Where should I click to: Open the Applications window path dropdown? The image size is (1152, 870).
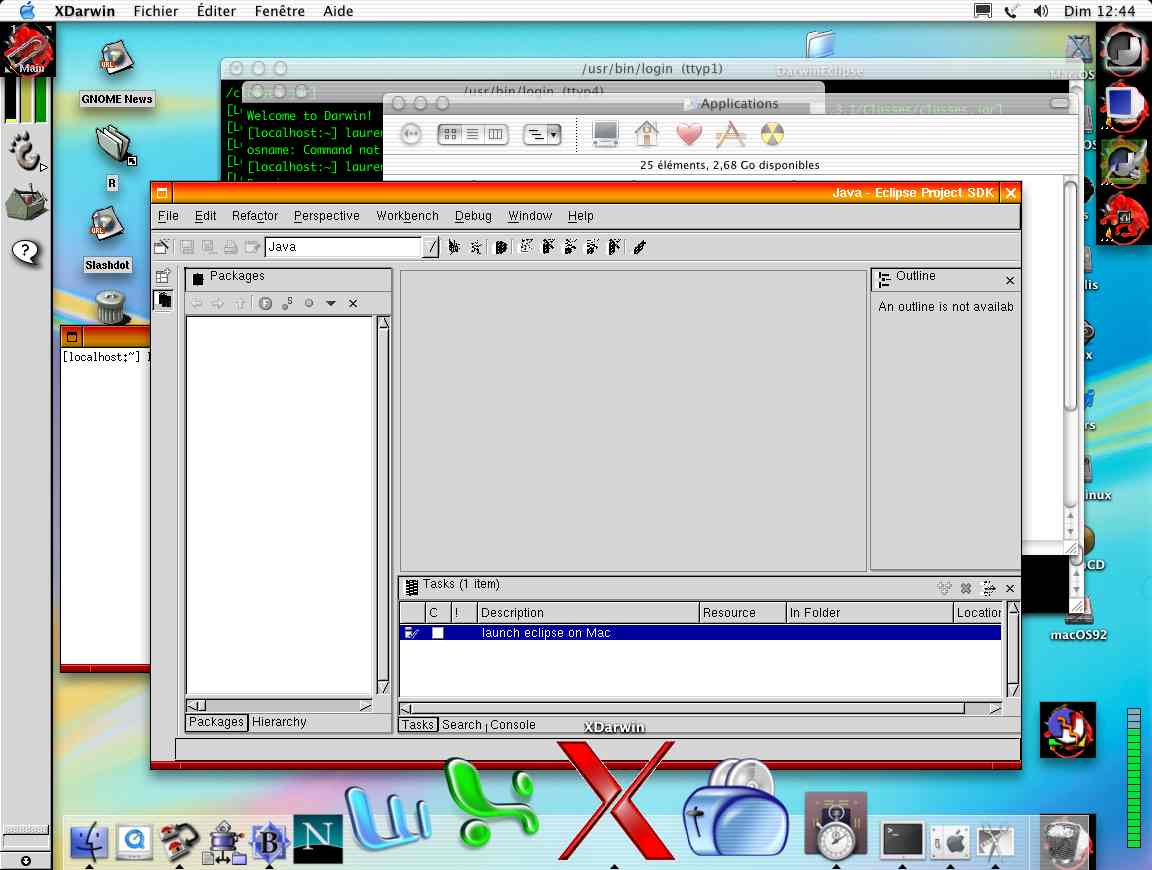tap(542, 134)
